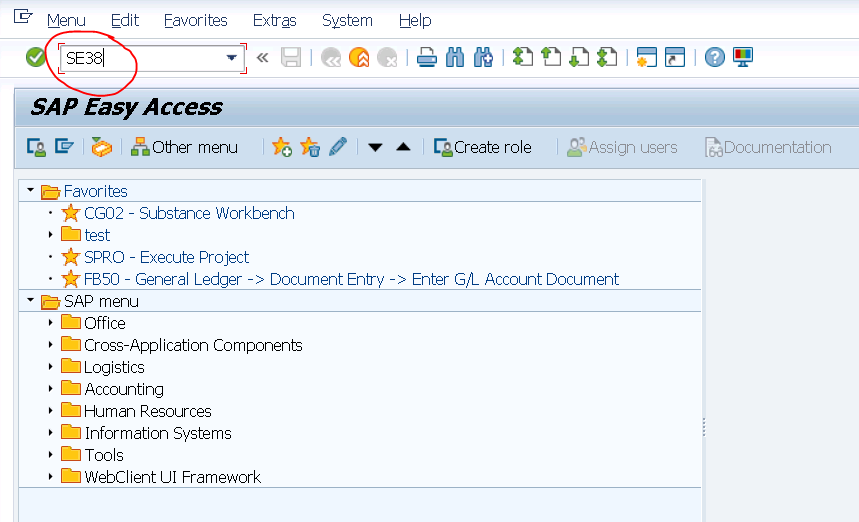The width and height of the screenshot is (859, 522).
Task: Click the orange Exit icon
Action: (x=359, y=57)
